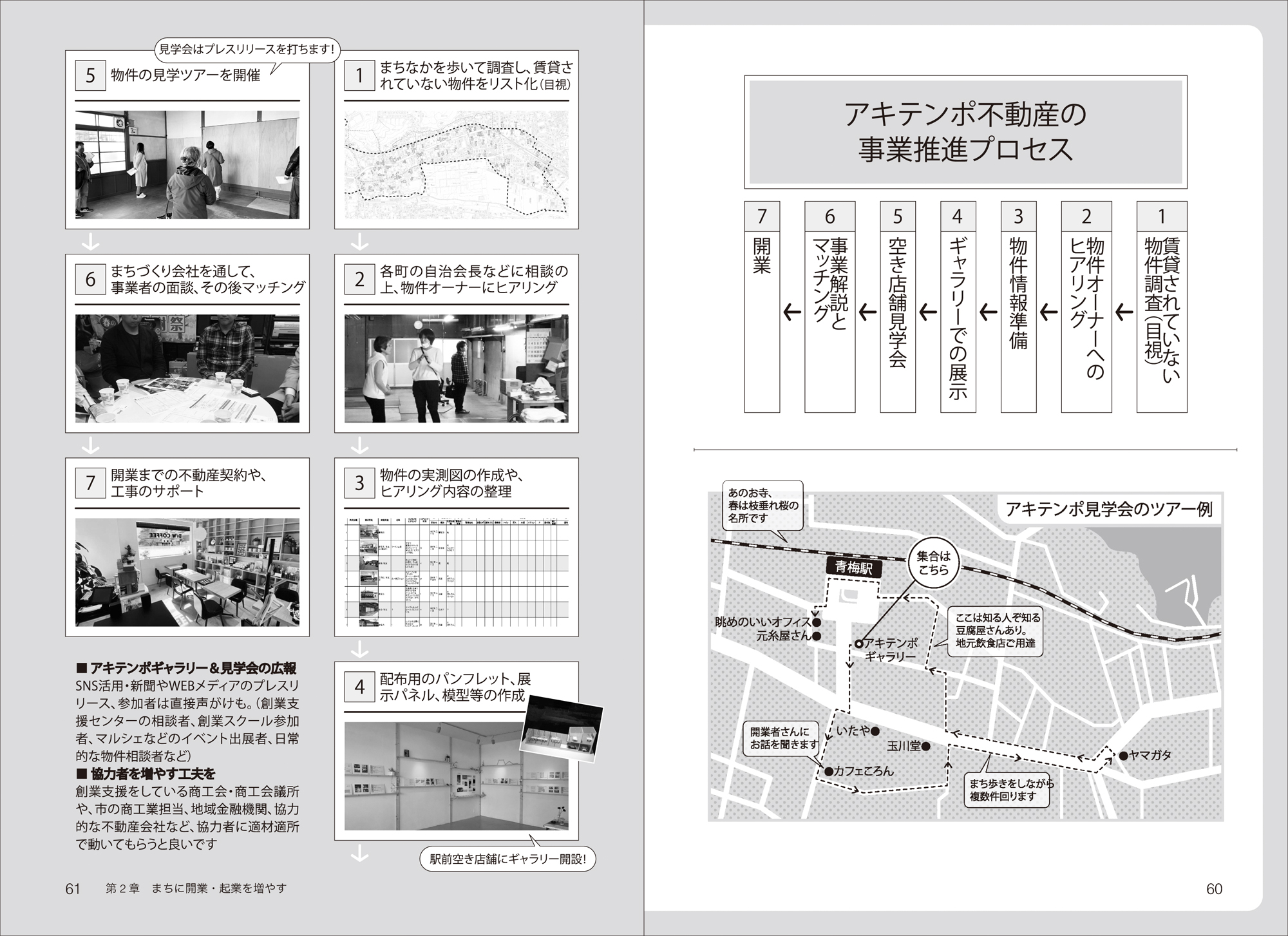
Task: Open the tour photo thumbnail in step 5
Action: click(187, 165)
